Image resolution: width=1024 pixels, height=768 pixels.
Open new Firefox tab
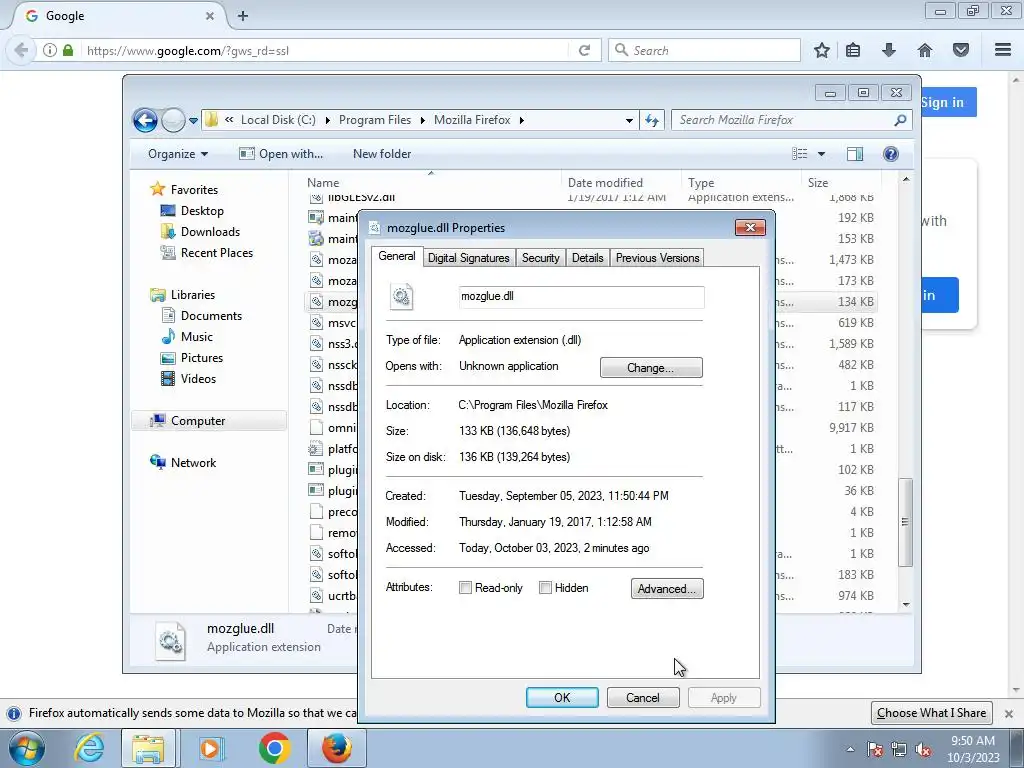[x=243, y=16]
